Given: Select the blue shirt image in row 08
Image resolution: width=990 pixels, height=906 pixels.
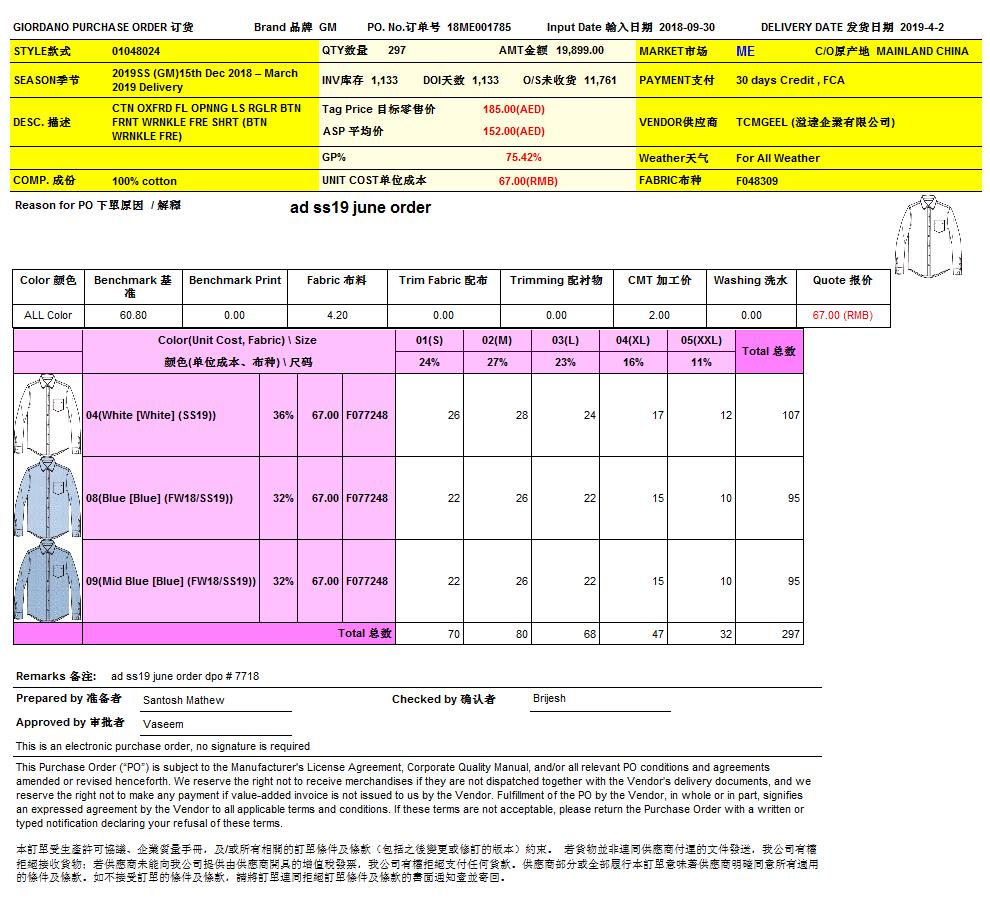Looking at the screenshot, I should point(47,498).
